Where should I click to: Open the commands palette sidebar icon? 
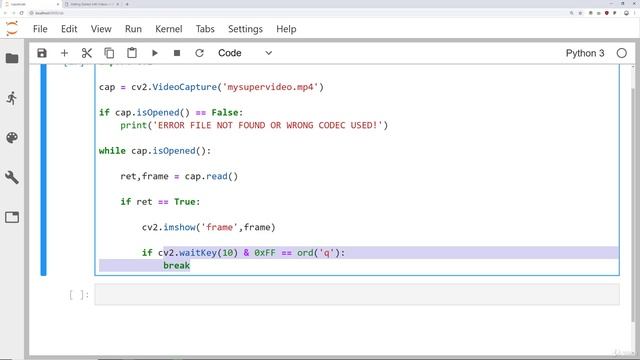tap(12, 138)
